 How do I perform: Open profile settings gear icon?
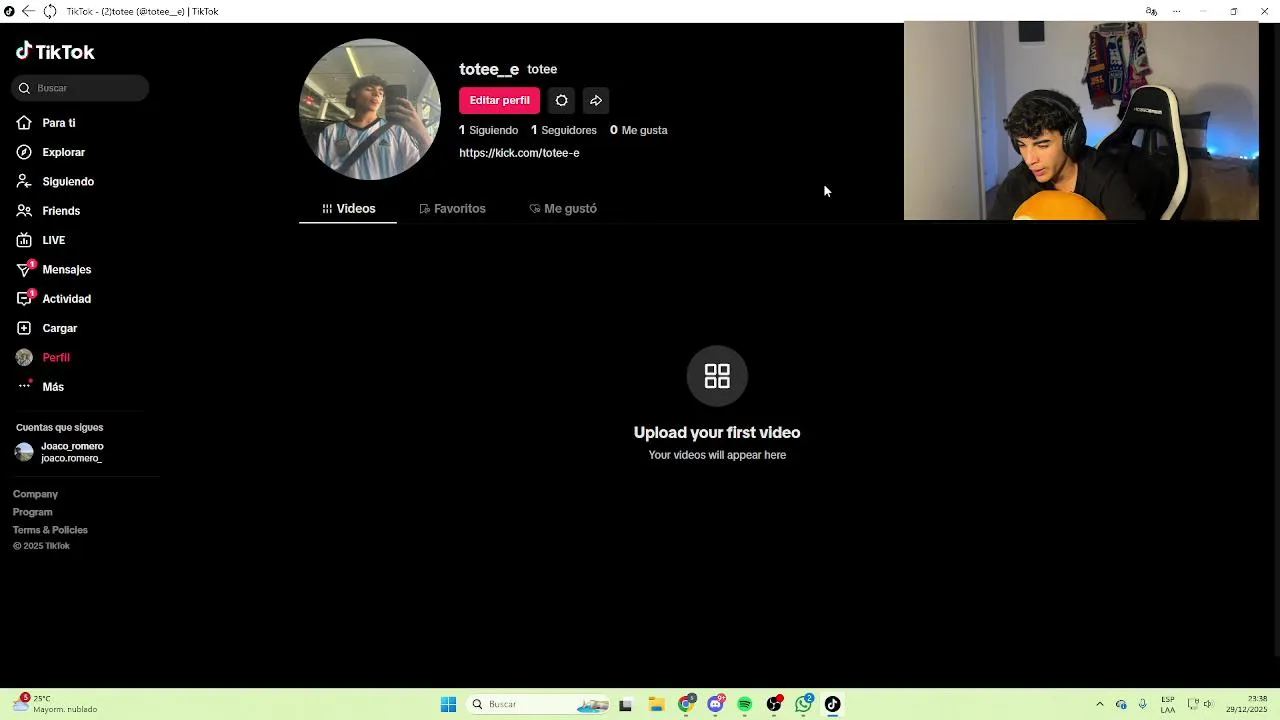[561, 100]
